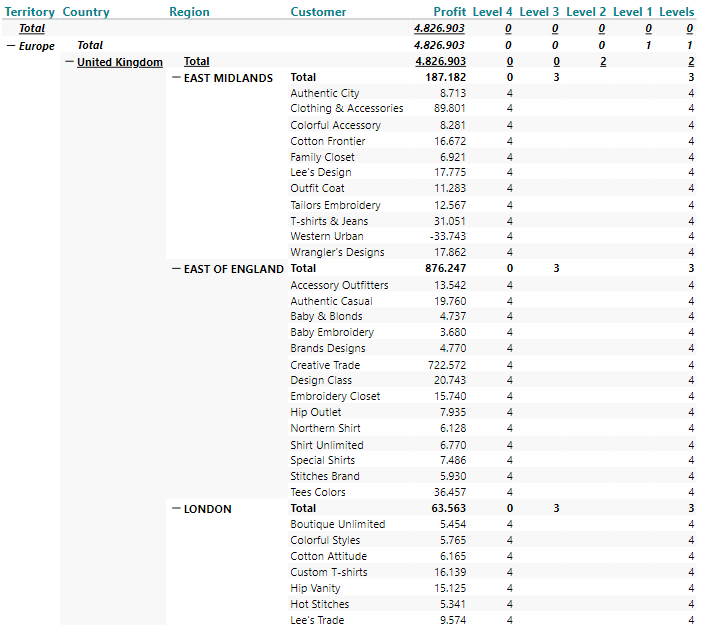Select the EAST OF ENGLAND label

coord(233,269)
